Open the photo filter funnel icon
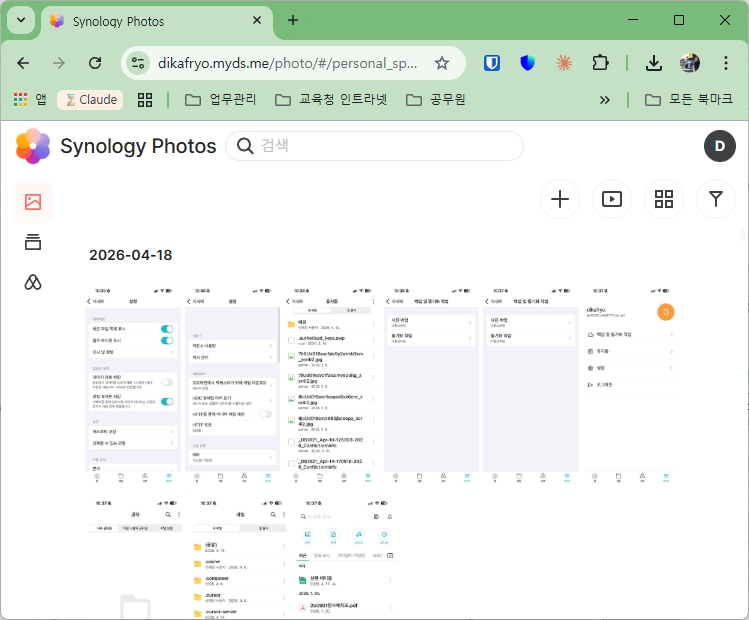This screenshot has height=620, width=749. point(716,199)
